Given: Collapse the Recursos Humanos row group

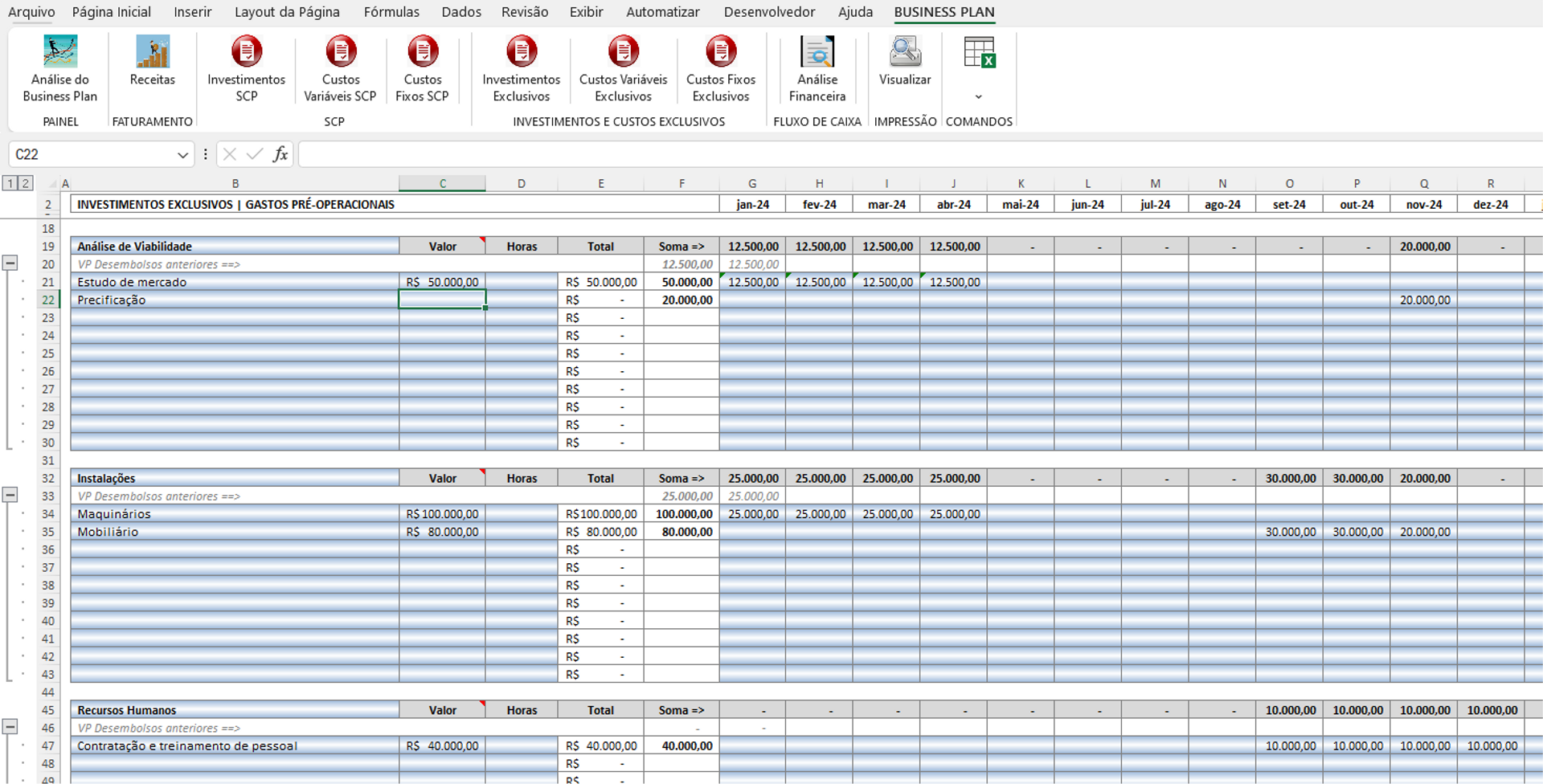Looking at the screenshot, I should [x=10, y=726].
